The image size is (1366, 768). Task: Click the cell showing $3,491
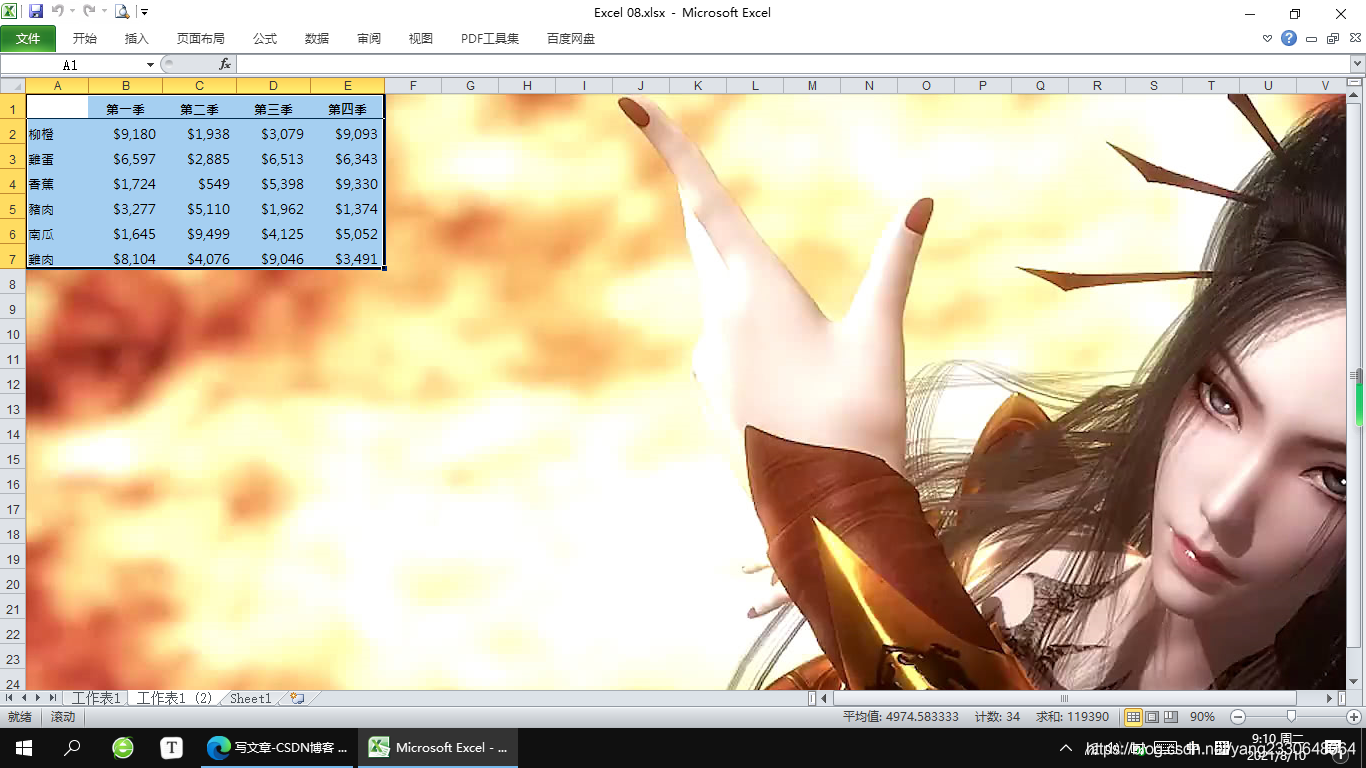[x=347, y=259]
